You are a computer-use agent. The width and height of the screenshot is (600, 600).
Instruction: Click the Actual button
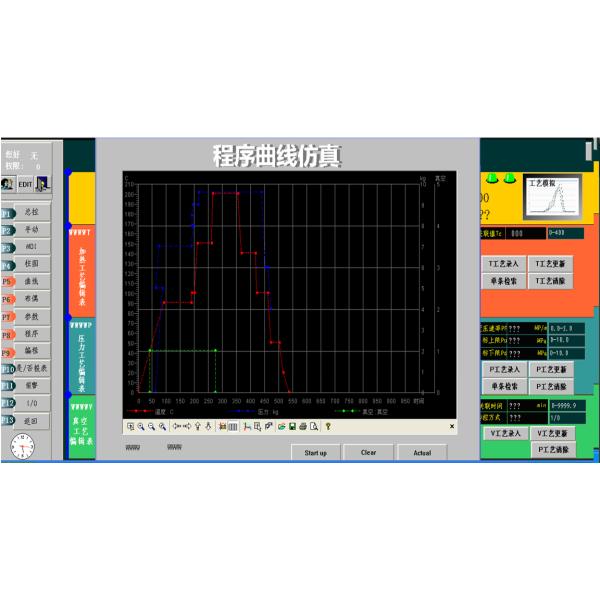coord(422,452)
